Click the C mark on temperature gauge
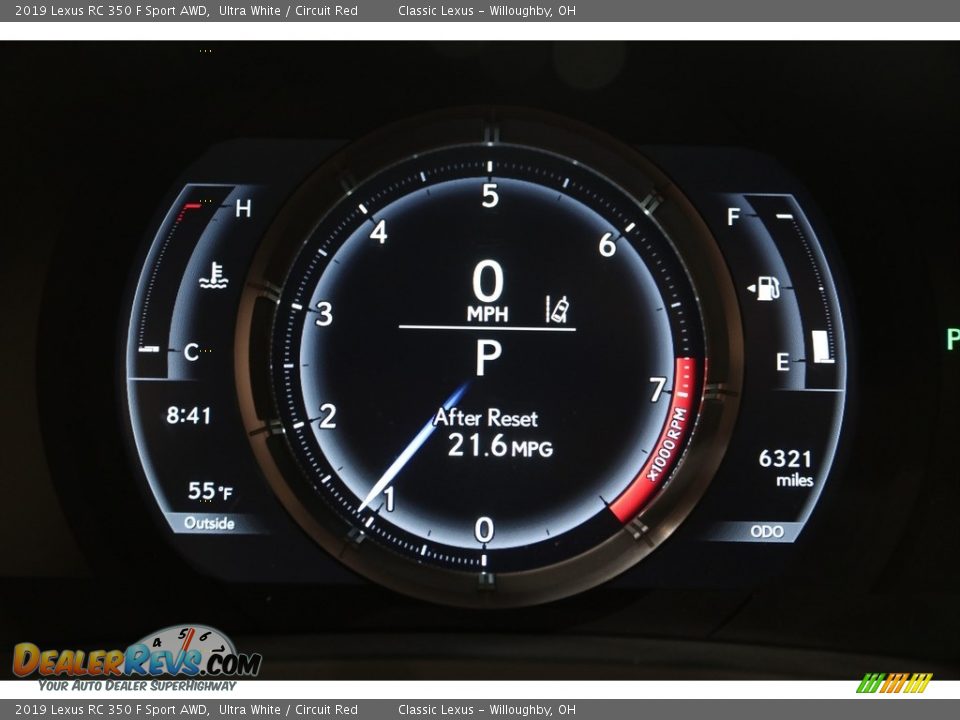The image size is (960, 720). coord(191,352)
